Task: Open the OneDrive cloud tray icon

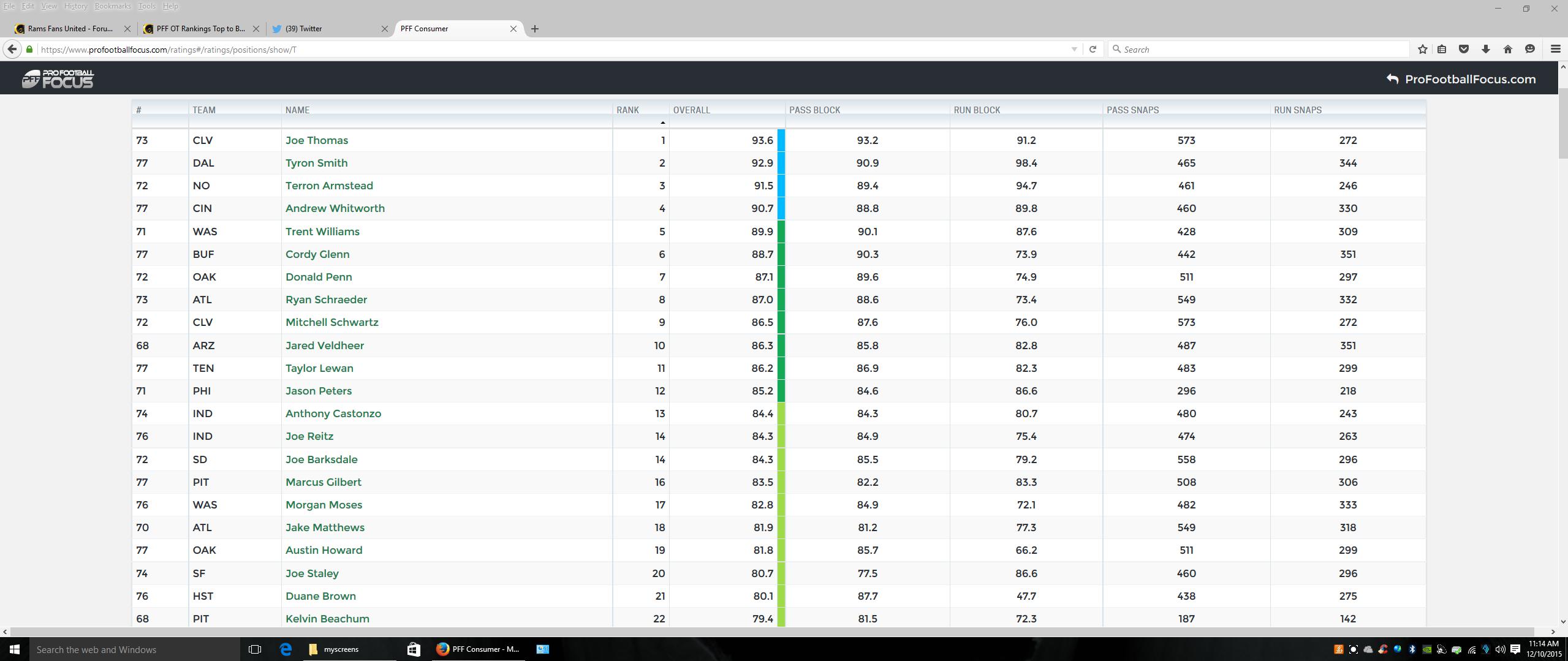Action: pyautogui.click(x=1368, y=649)
